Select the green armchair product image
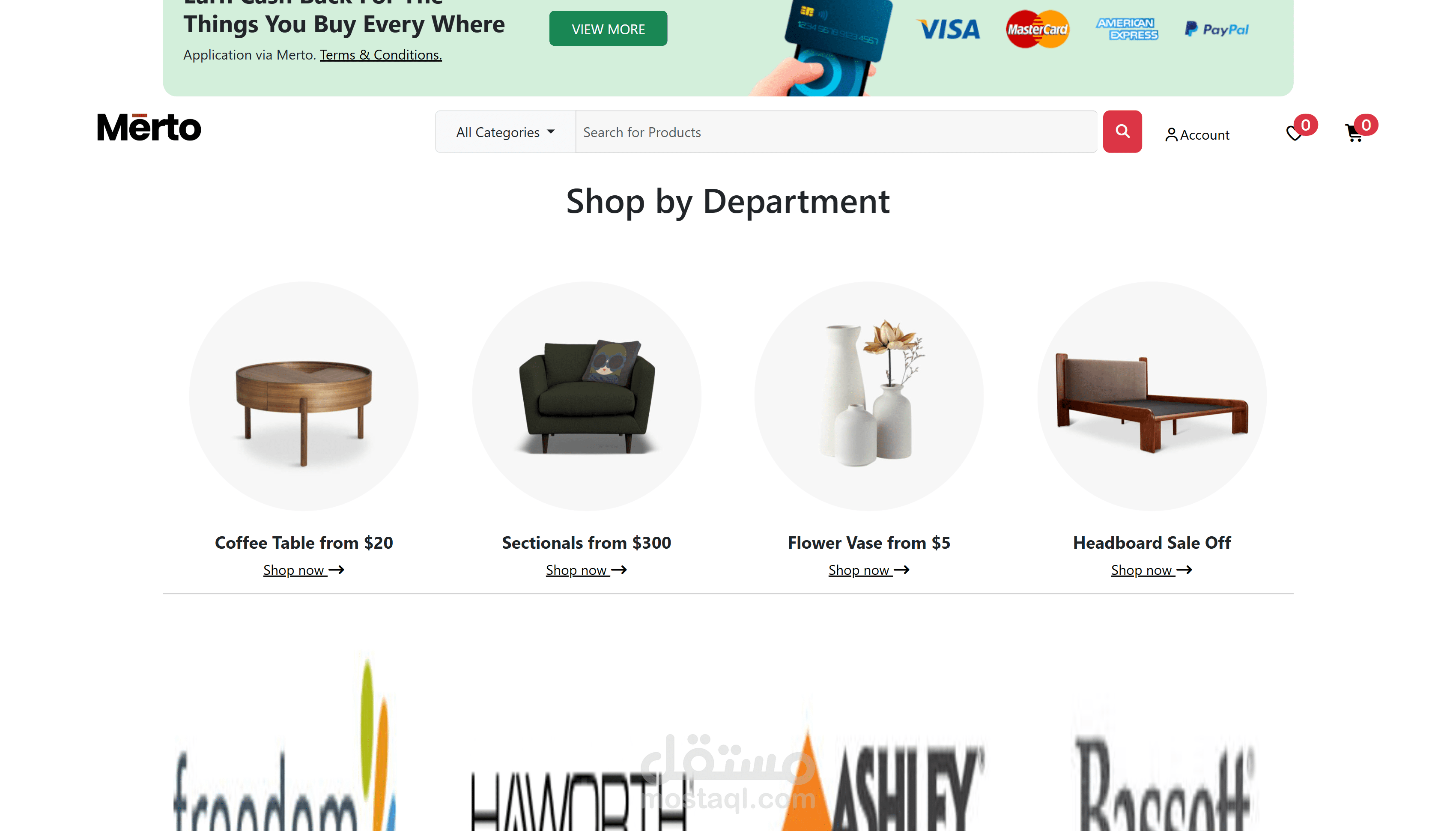1456x831 pixels. (586, 396)
